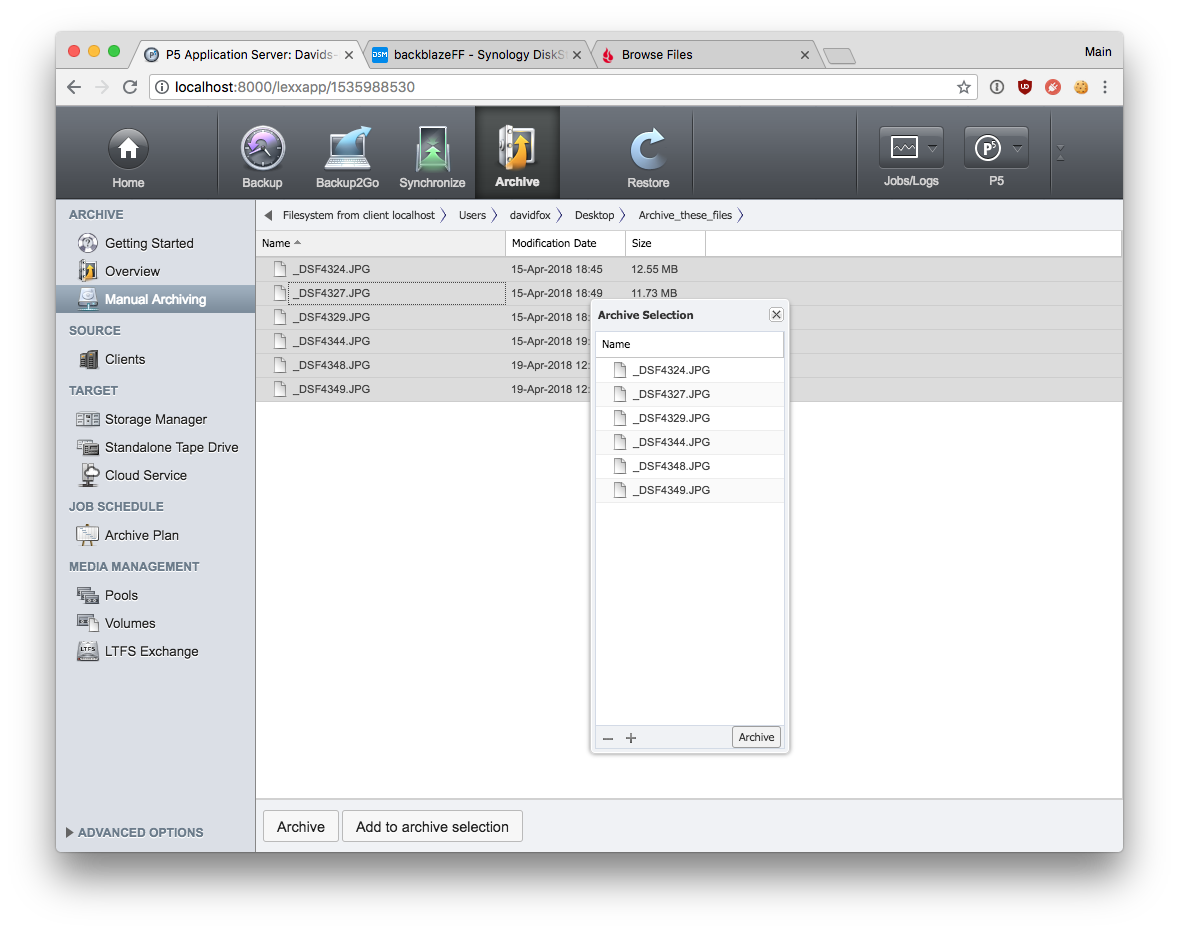Select file _DSF4349.JPG in main list
1179x932 pixels.
pos(424,389)
